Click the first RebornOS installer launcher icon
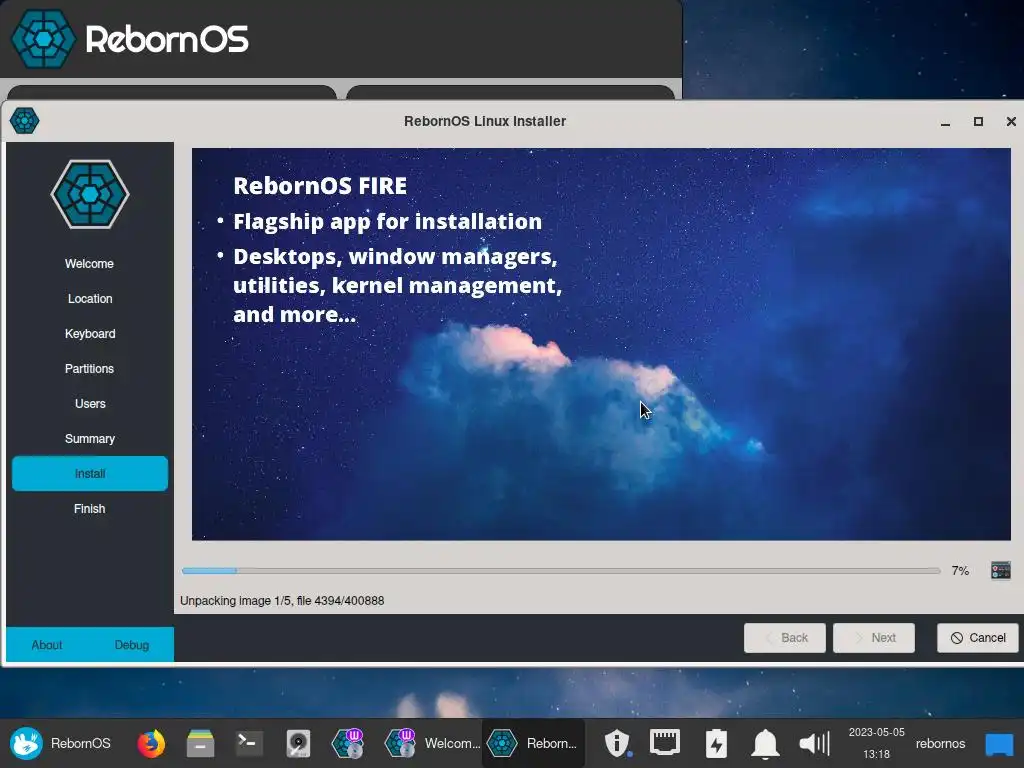Image resolution: width=1024 pixels, height=768 pixels. tap(347, 743)
